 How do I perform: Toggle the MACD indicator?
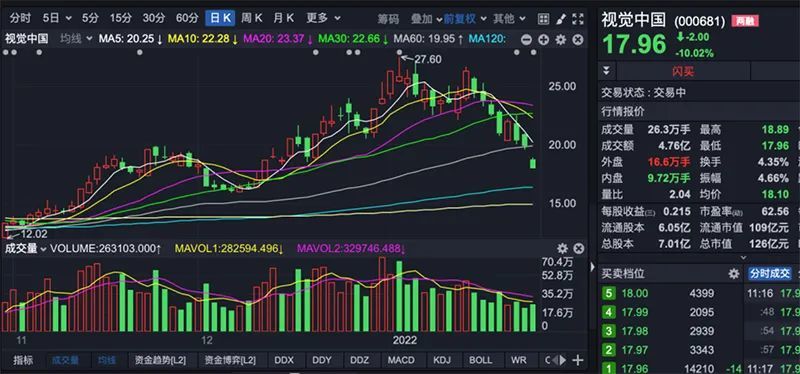(401, 360)
